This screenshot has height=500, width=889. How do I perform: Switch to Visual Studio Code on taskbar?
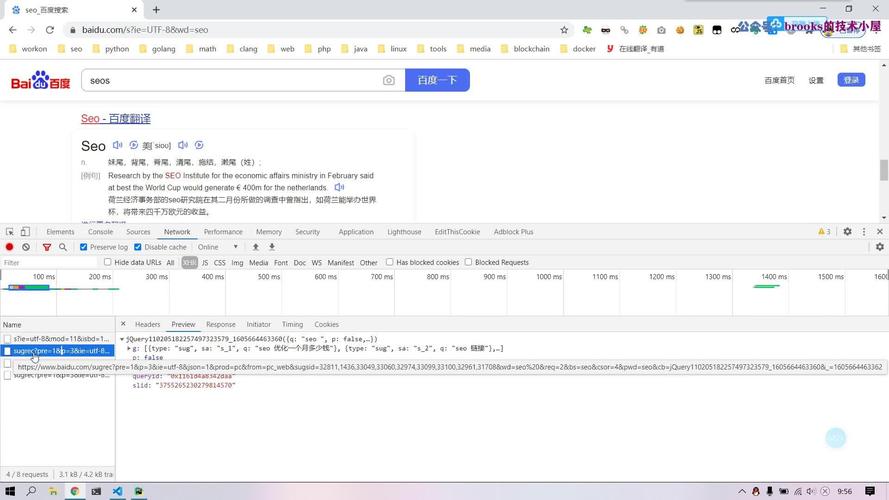click(117, 491)
